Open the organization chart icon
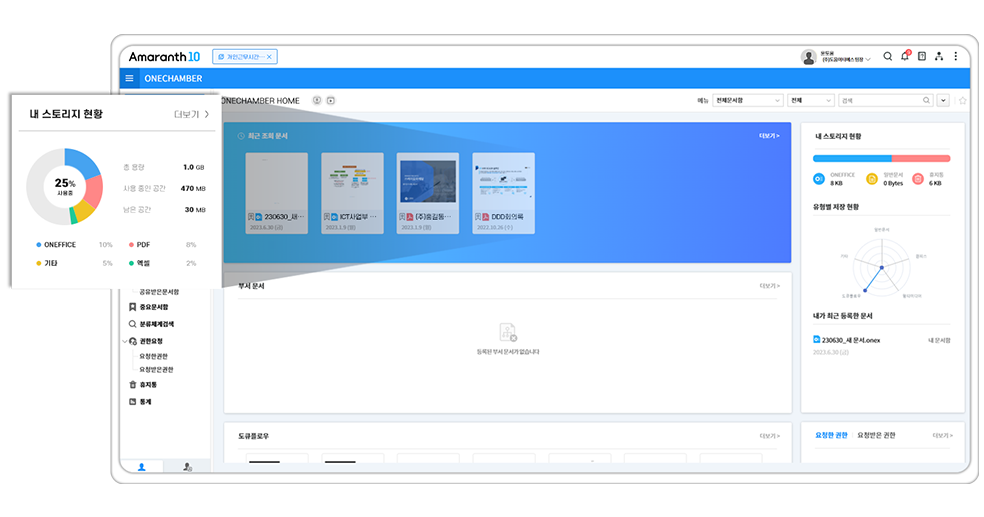 pos(938,57)
